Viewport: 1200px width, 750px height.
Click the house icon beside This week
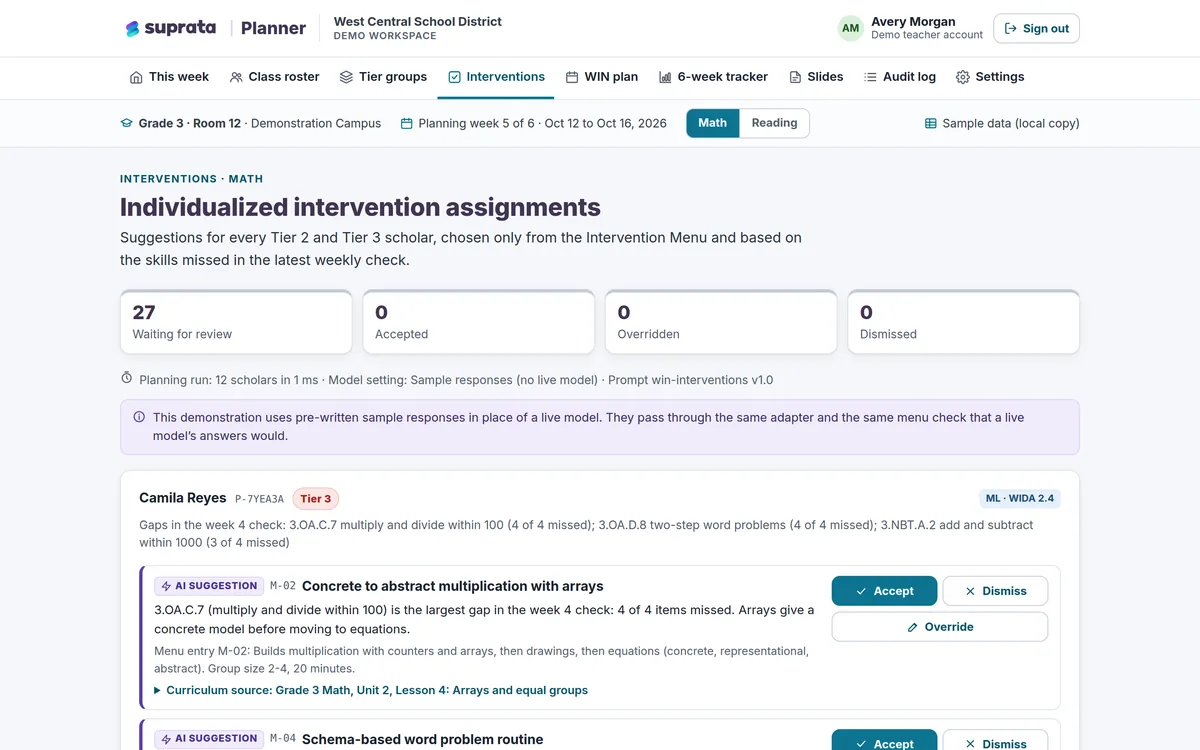tap(136, 77)
